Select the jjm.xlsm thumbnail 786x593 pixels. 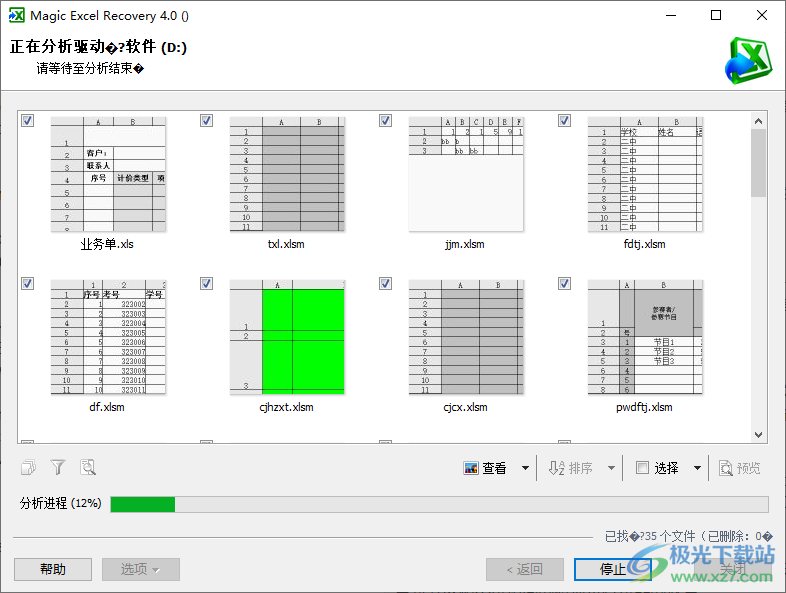coord(466,174)
